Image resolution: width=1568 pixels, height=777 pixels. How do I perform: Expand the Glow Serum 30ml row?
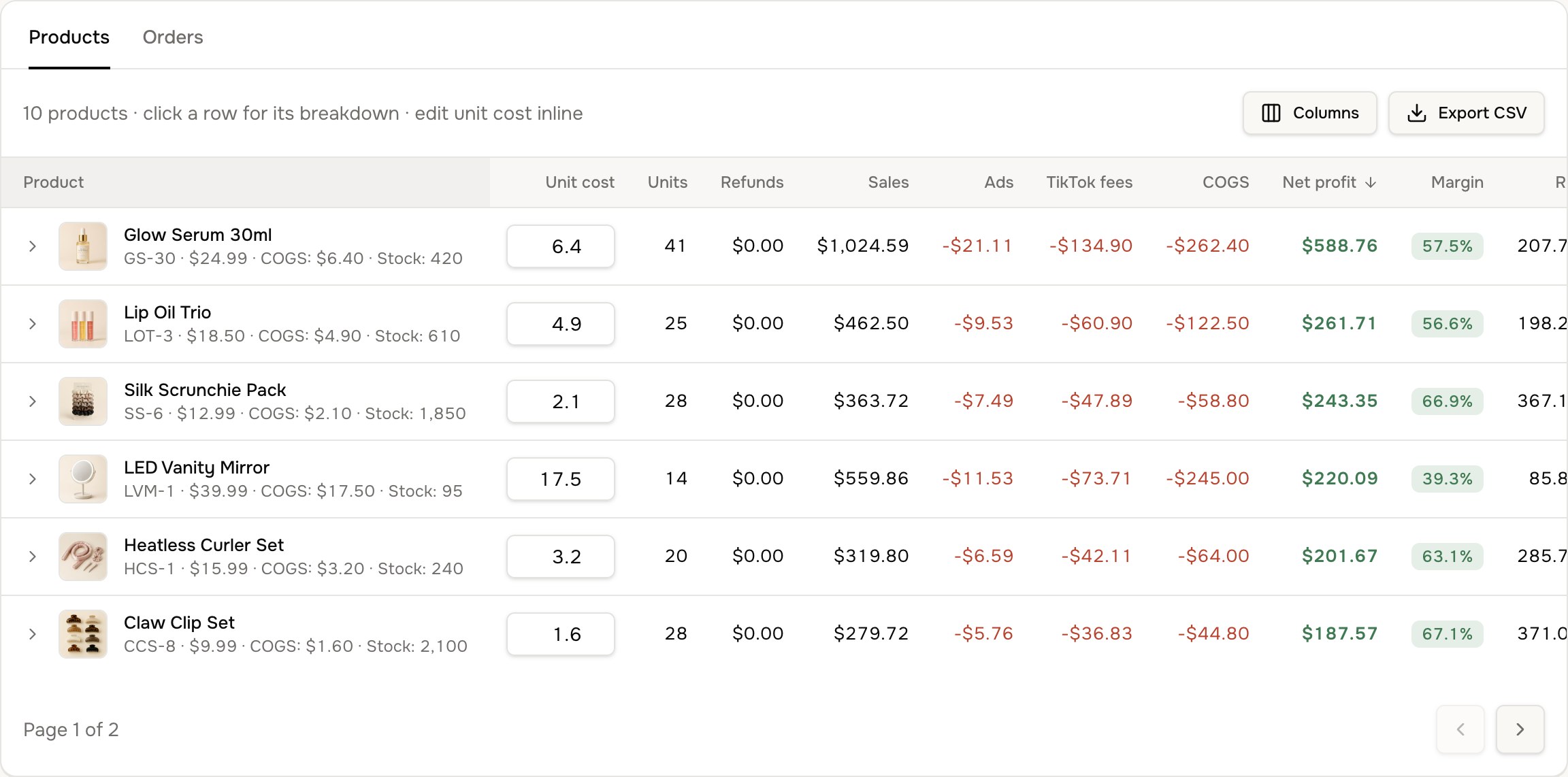[32, 246]
